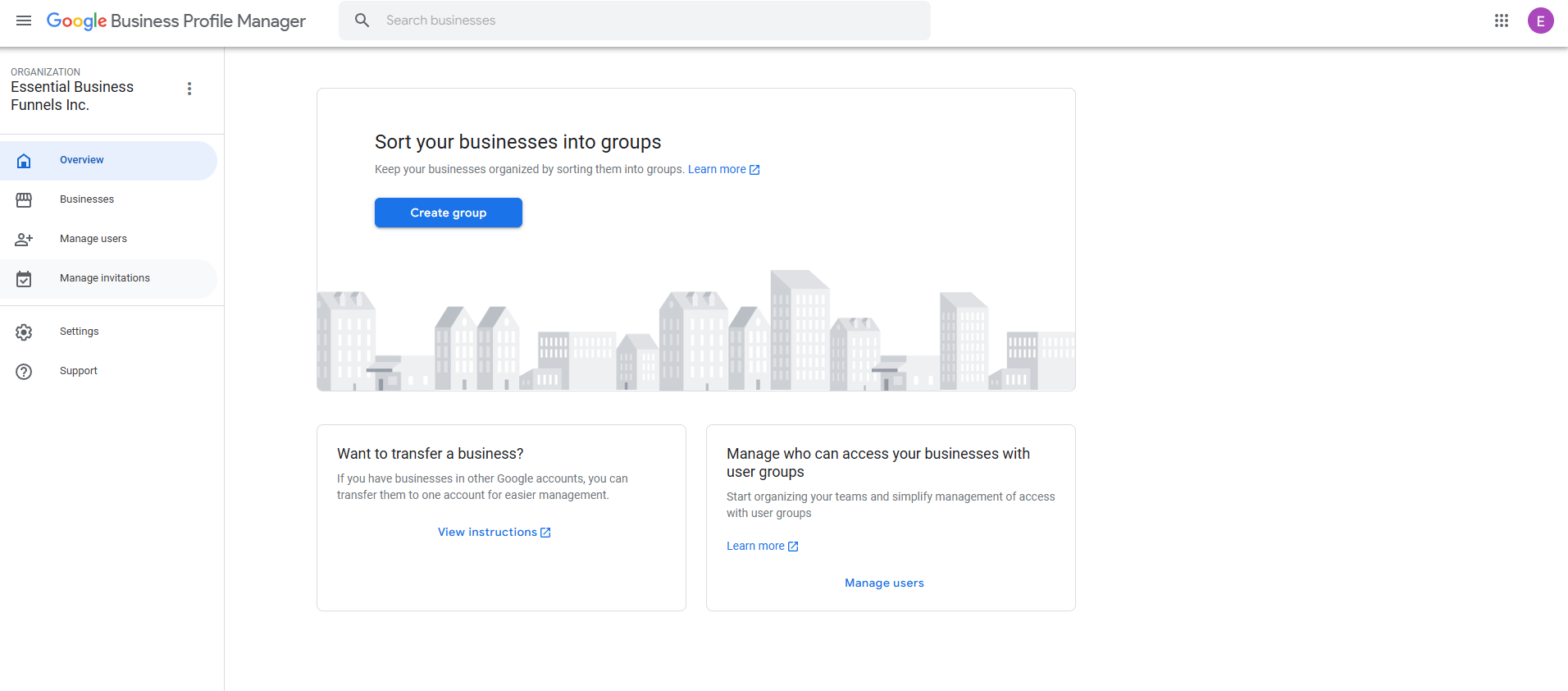Click the Overview home icon
Viewport: 1568px width, 691px height.
pyautogui.click(x=24, y=161)
